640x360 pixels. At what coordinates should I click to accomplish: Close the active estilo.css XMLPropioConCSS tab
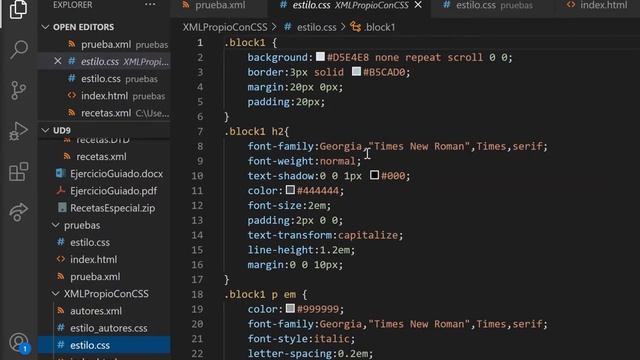click(x=418, y=5)
